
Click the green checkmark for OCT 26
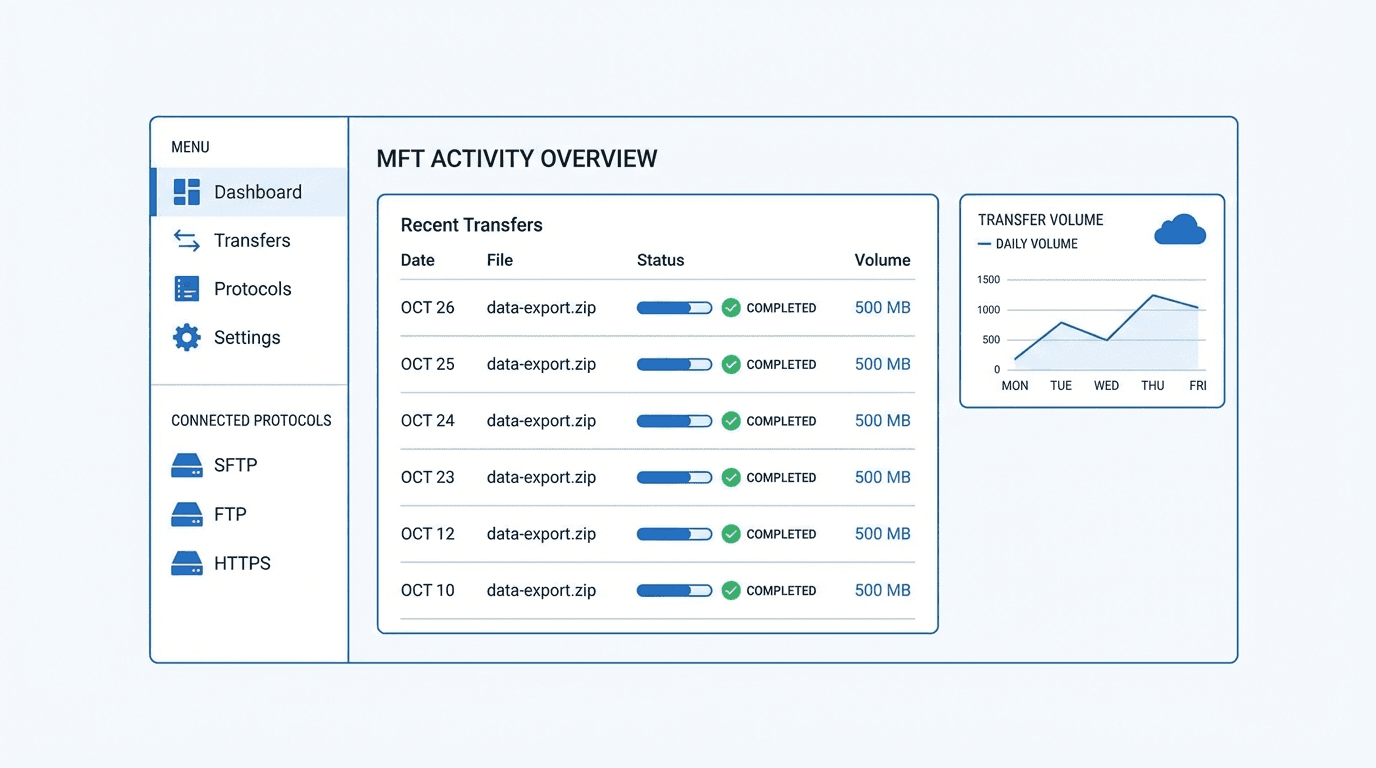(x=731, y=308)
